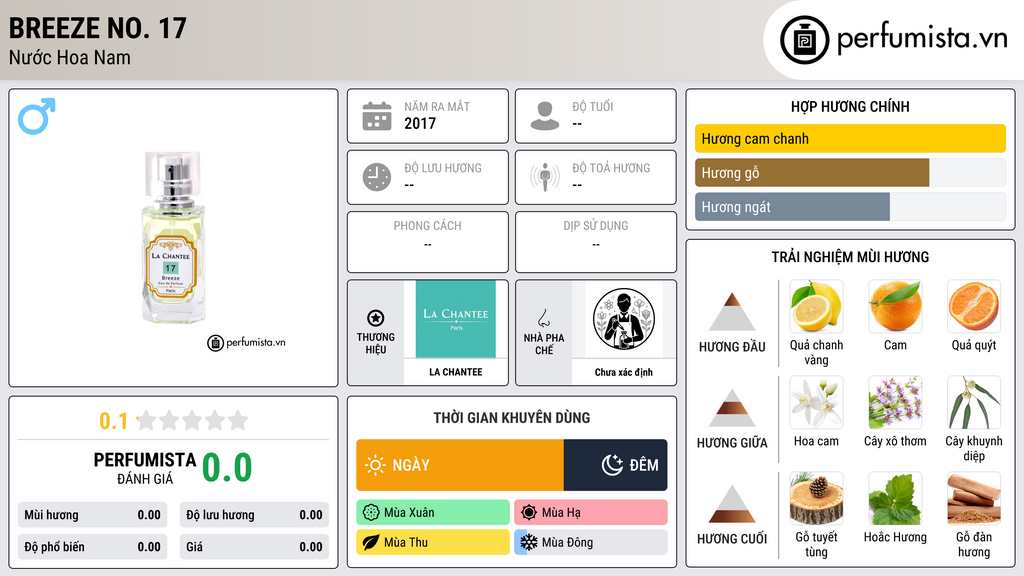1024x576 pixels.
Task: Click the star badge Thương hiệu icon
Action: pyautogui.click(x=376, y=318)
